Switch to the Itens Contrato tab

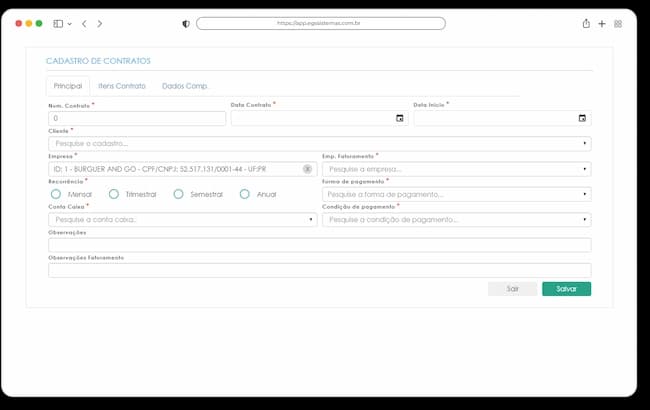[122, 86]
